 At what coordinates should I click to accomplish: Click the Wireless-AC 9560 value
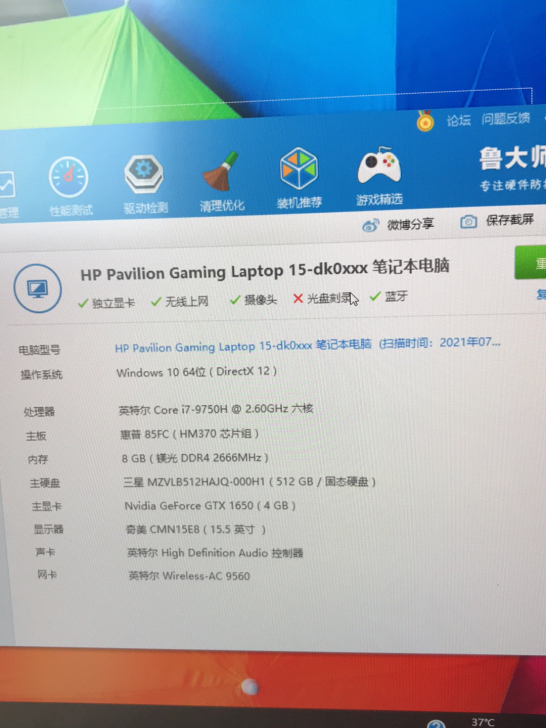point(189,576)
